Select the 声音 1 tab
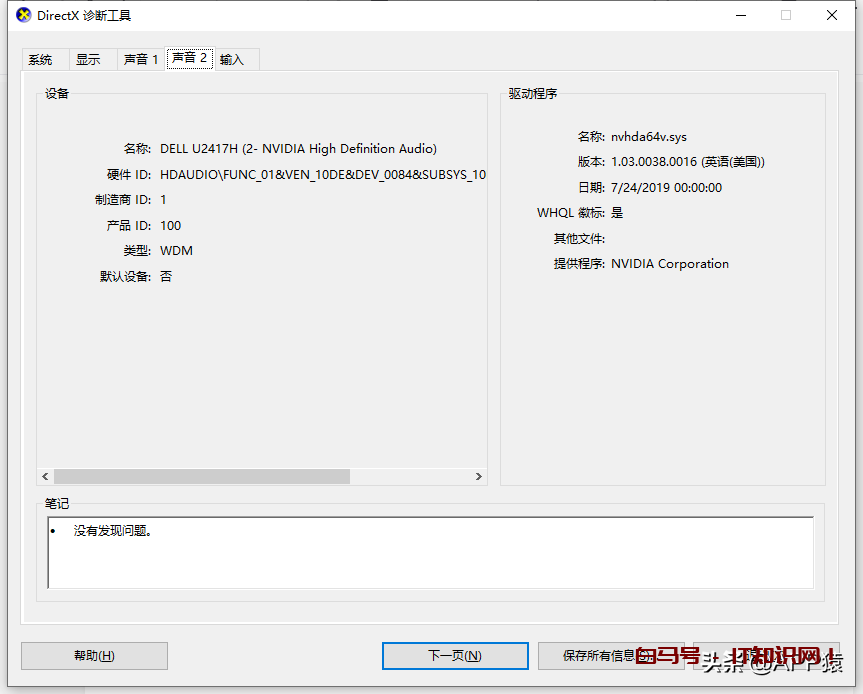 tap(141, 60)
